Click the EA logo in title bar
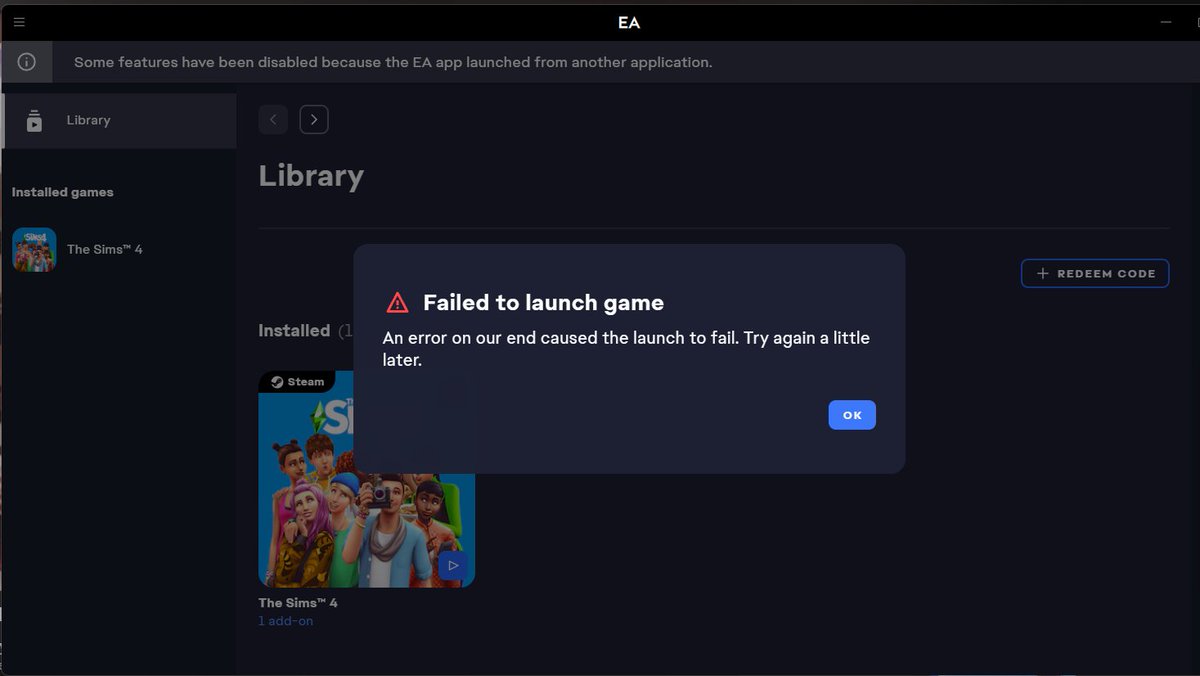The image size is (1200, 676). coord(629,22)
